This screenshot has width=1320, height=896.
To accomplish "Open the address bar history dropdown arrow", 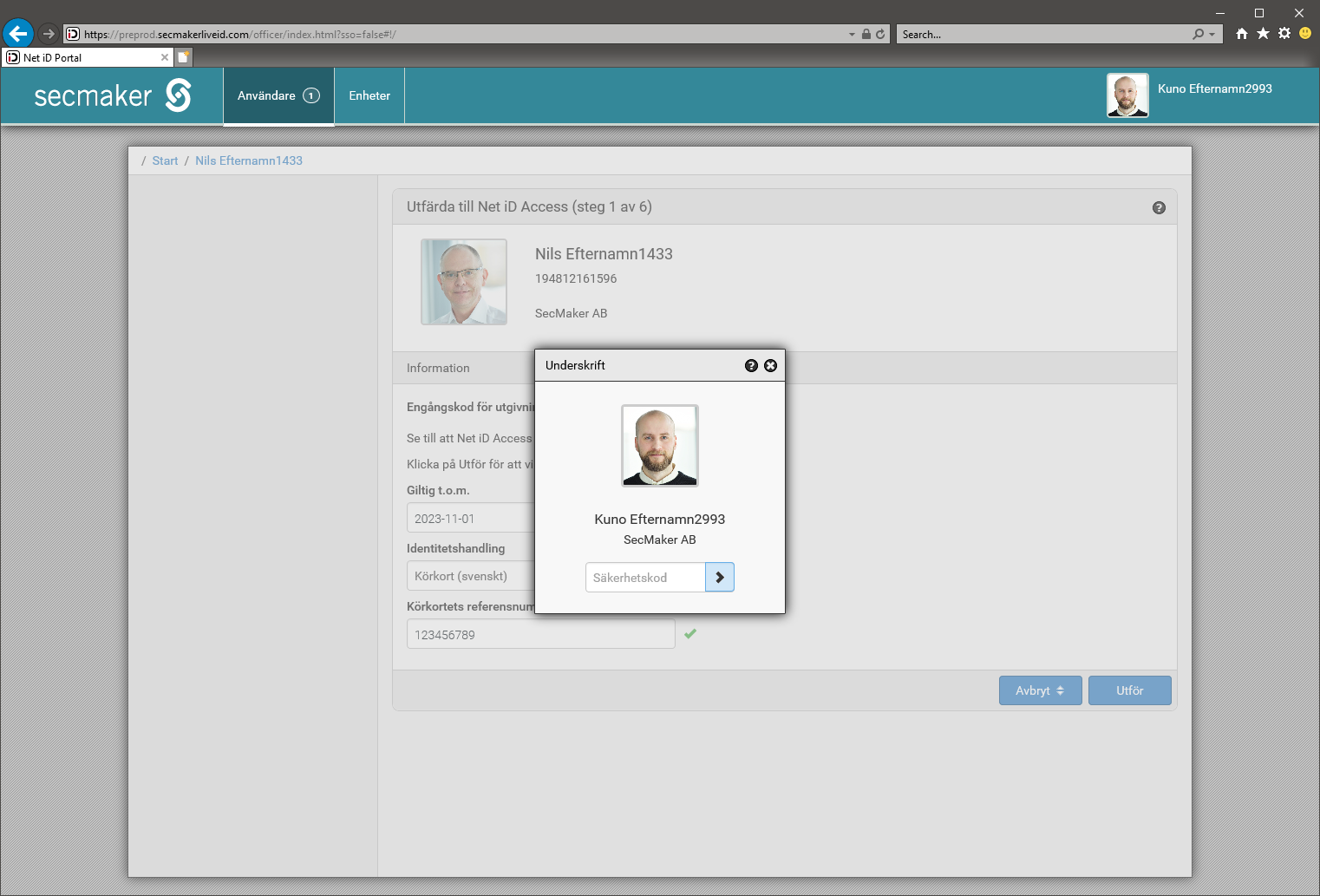I will point(852,35).
